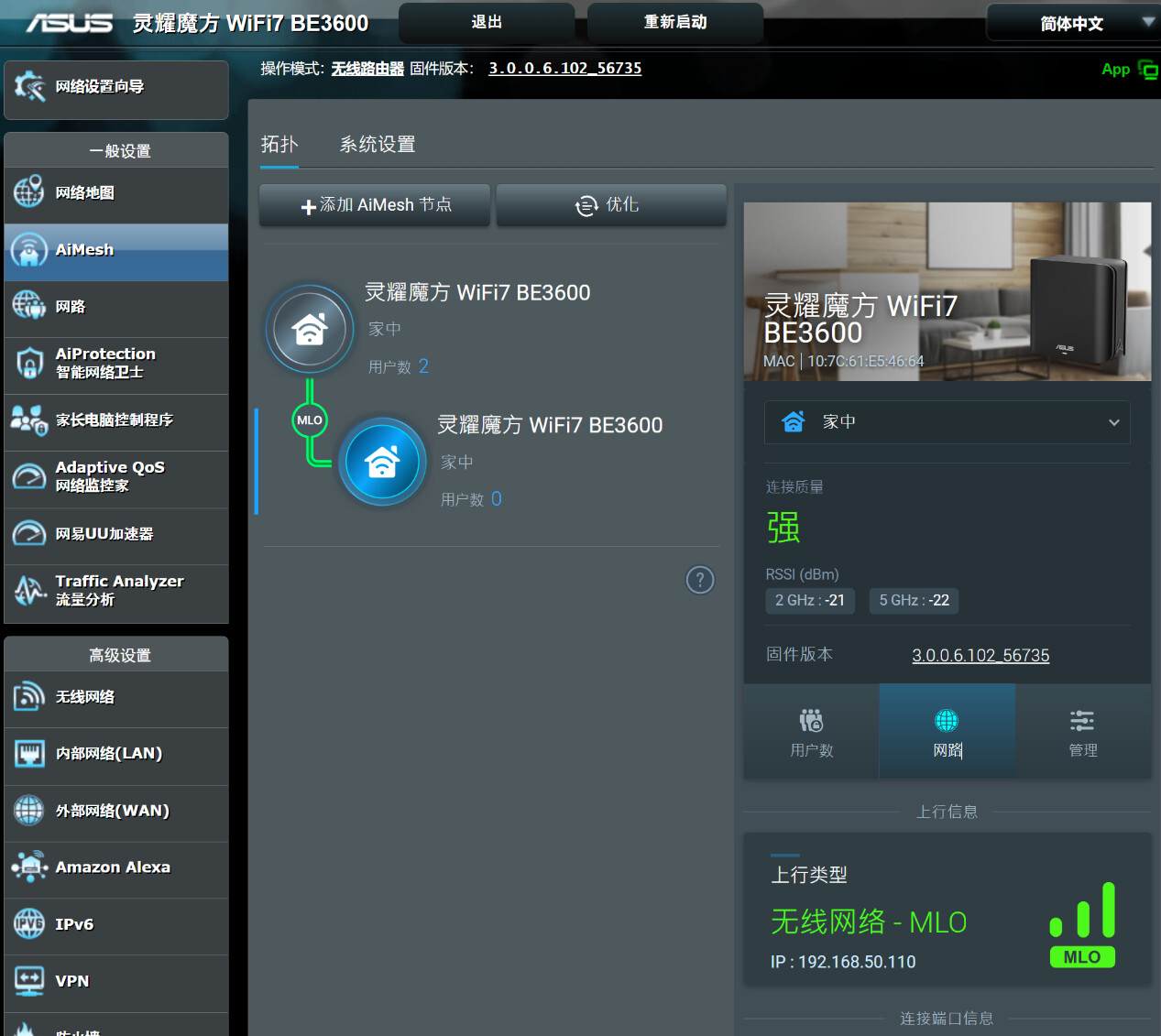Open the 管理 tab in node panel
This screenshot has width=1161, height=1036.
pyautogui.click(x=1082, y=732)
